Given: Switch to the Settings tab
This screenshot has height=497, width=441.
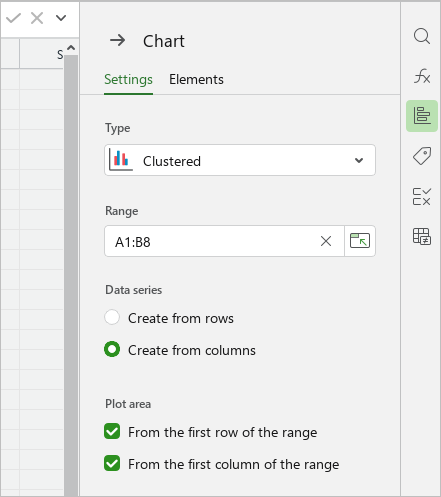Looking at the screenshot, I should 128,80.
